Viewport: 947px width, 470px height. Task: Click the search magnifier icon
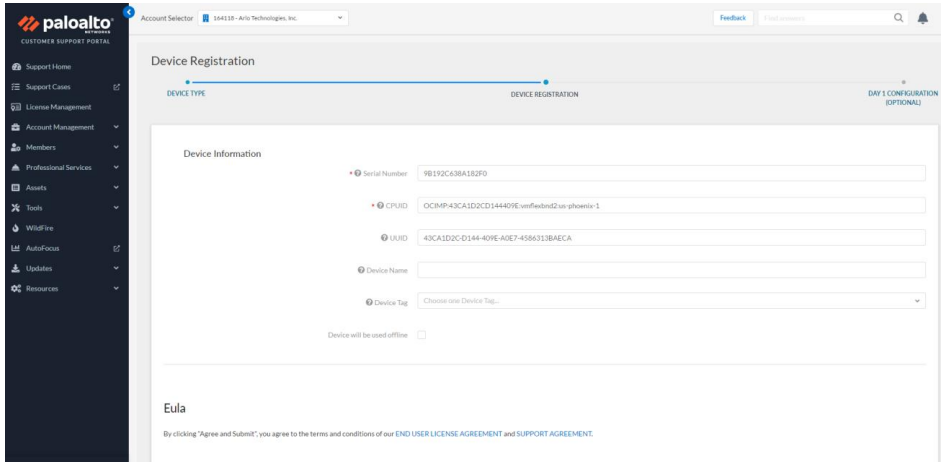(899, 18)
